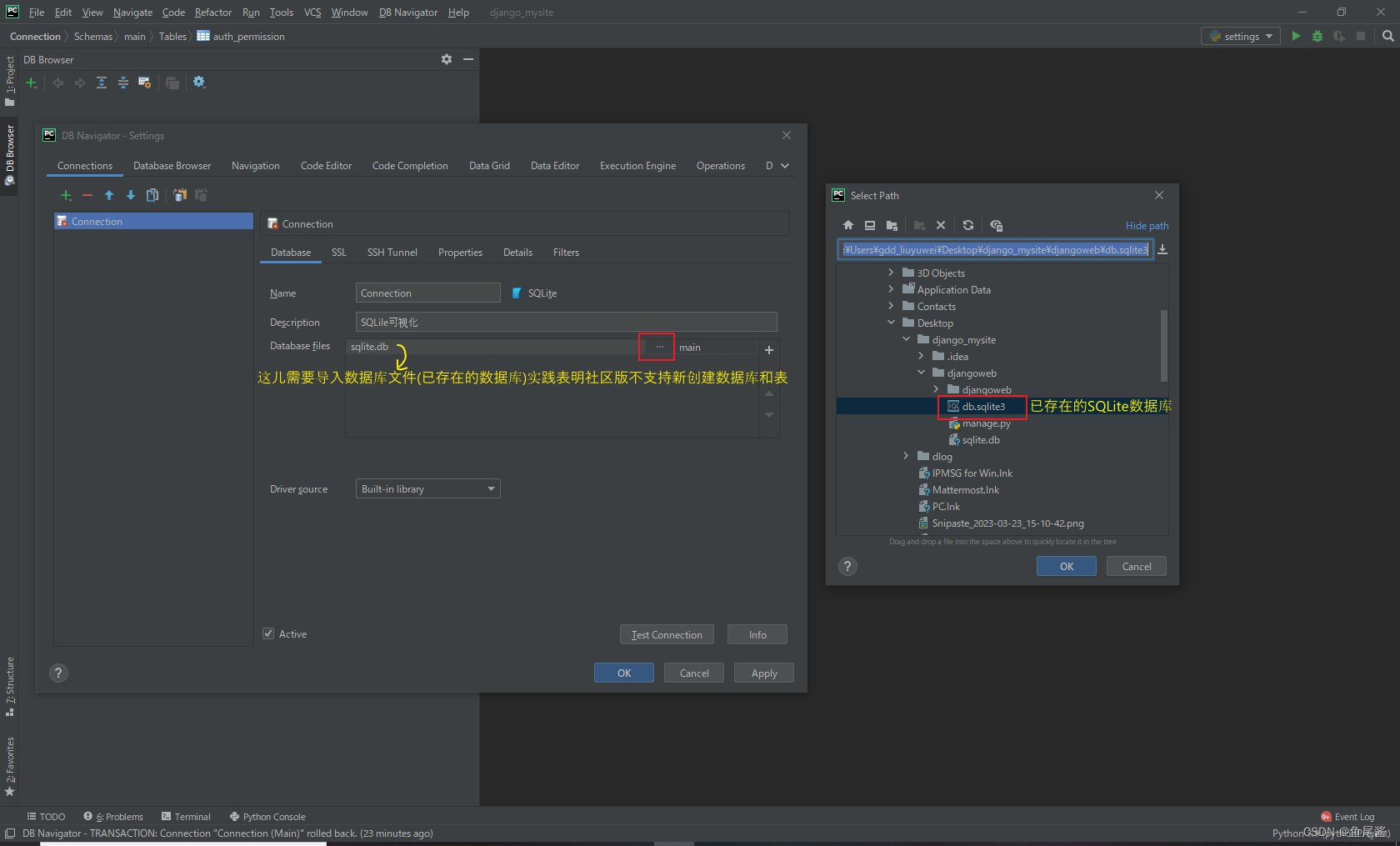
Task: Open Properties connection tab
Action: (460, 253)
